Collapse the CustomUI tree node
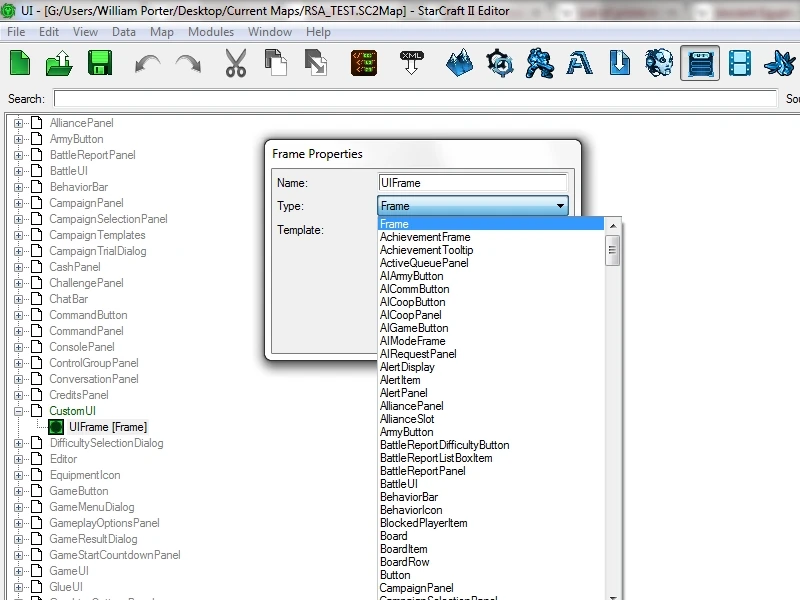Screen dimensions: 800x600 click(18, 411)
